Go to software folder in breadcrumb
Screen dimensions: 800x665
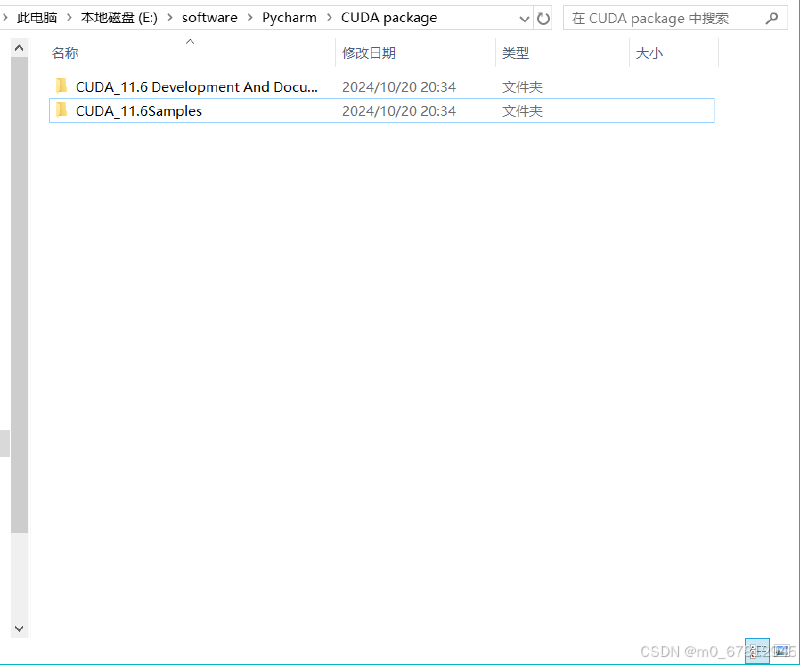click(x=210, y=18)
